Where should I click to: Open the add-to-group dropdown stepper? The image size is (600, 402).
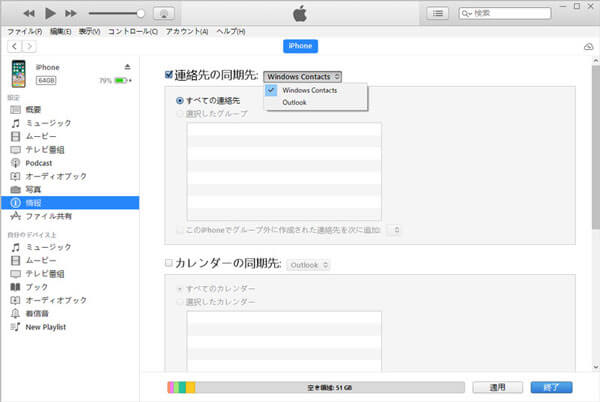point(393,230)
